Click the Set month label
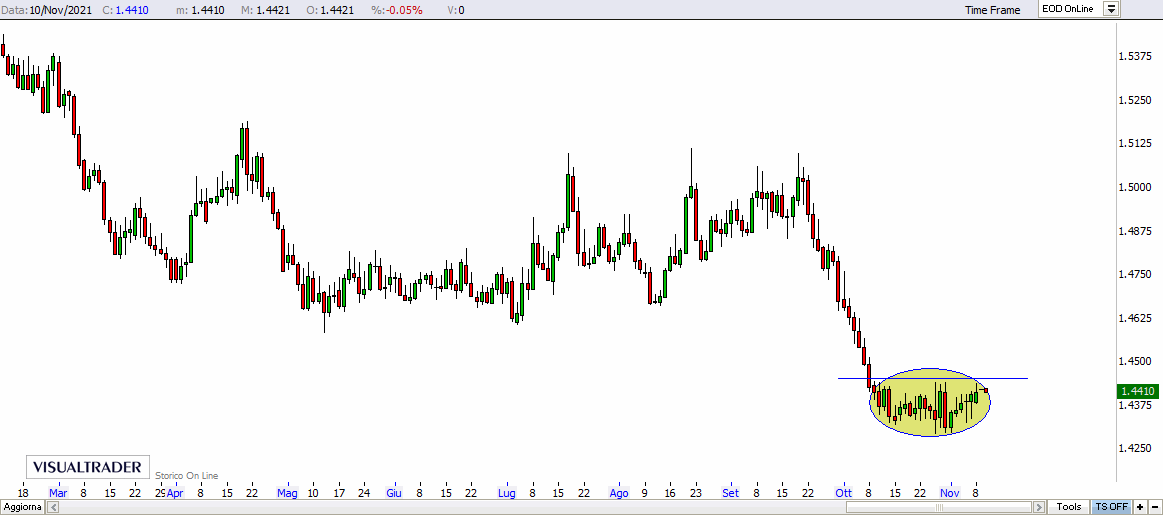The image size is (1163, 515). (731, 493)
